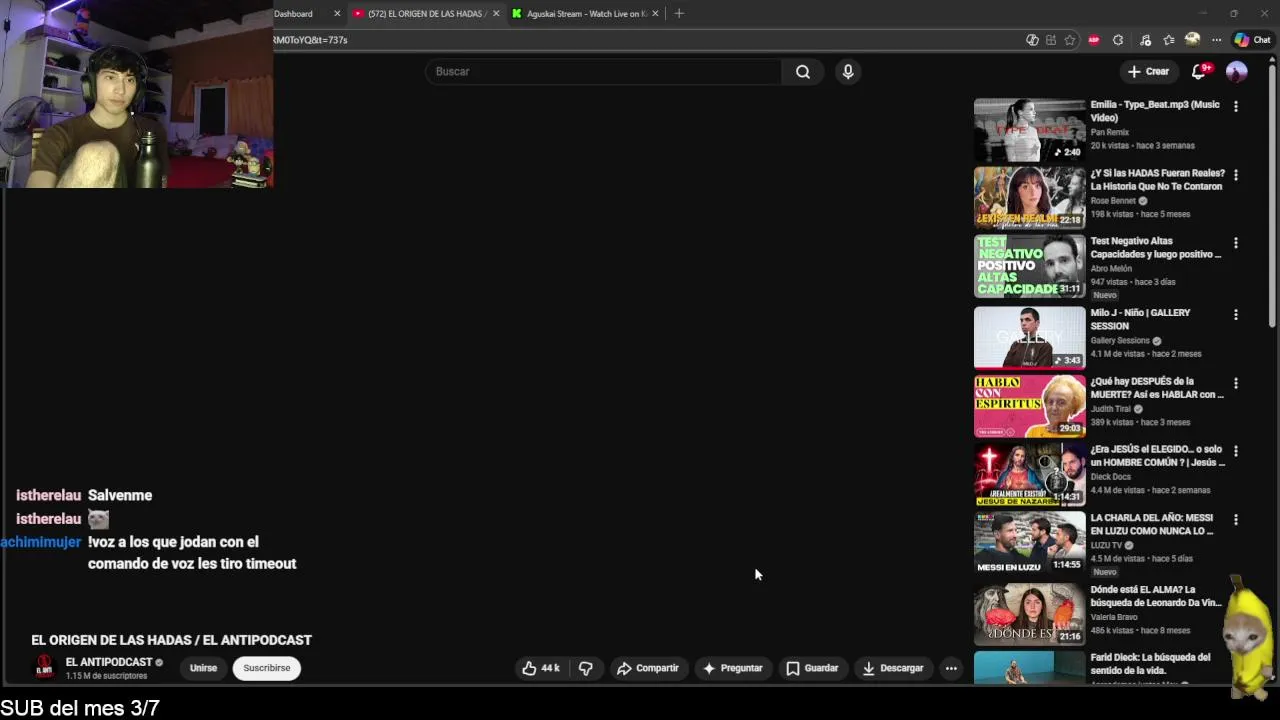
Task: Click the music media control toolbar icon
Action: click(x=1145, y=40)
